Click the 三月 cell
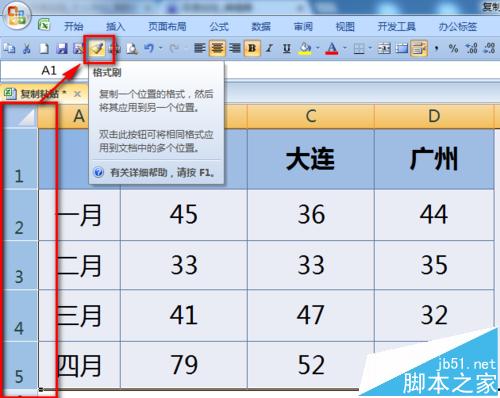 click(x=79, y=315)
